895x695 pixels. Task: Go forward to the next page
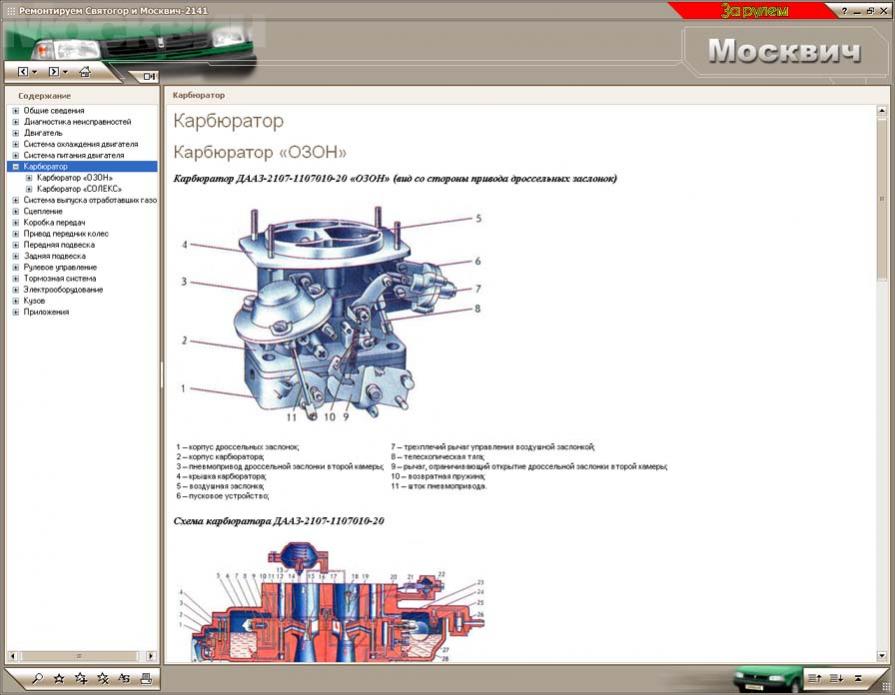pyautogui.click(x=54, y=72)
